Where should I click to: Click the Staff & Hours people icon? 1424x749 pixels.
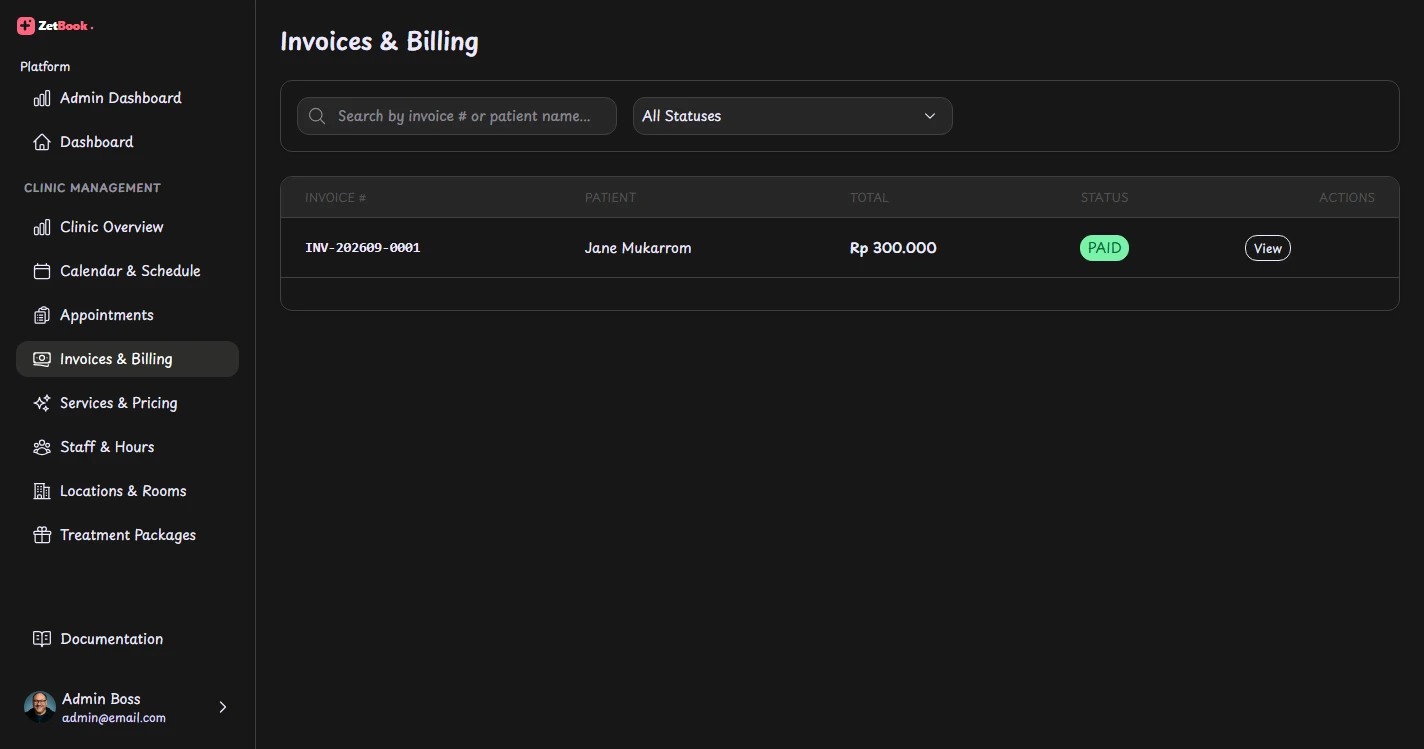point(42,447)
